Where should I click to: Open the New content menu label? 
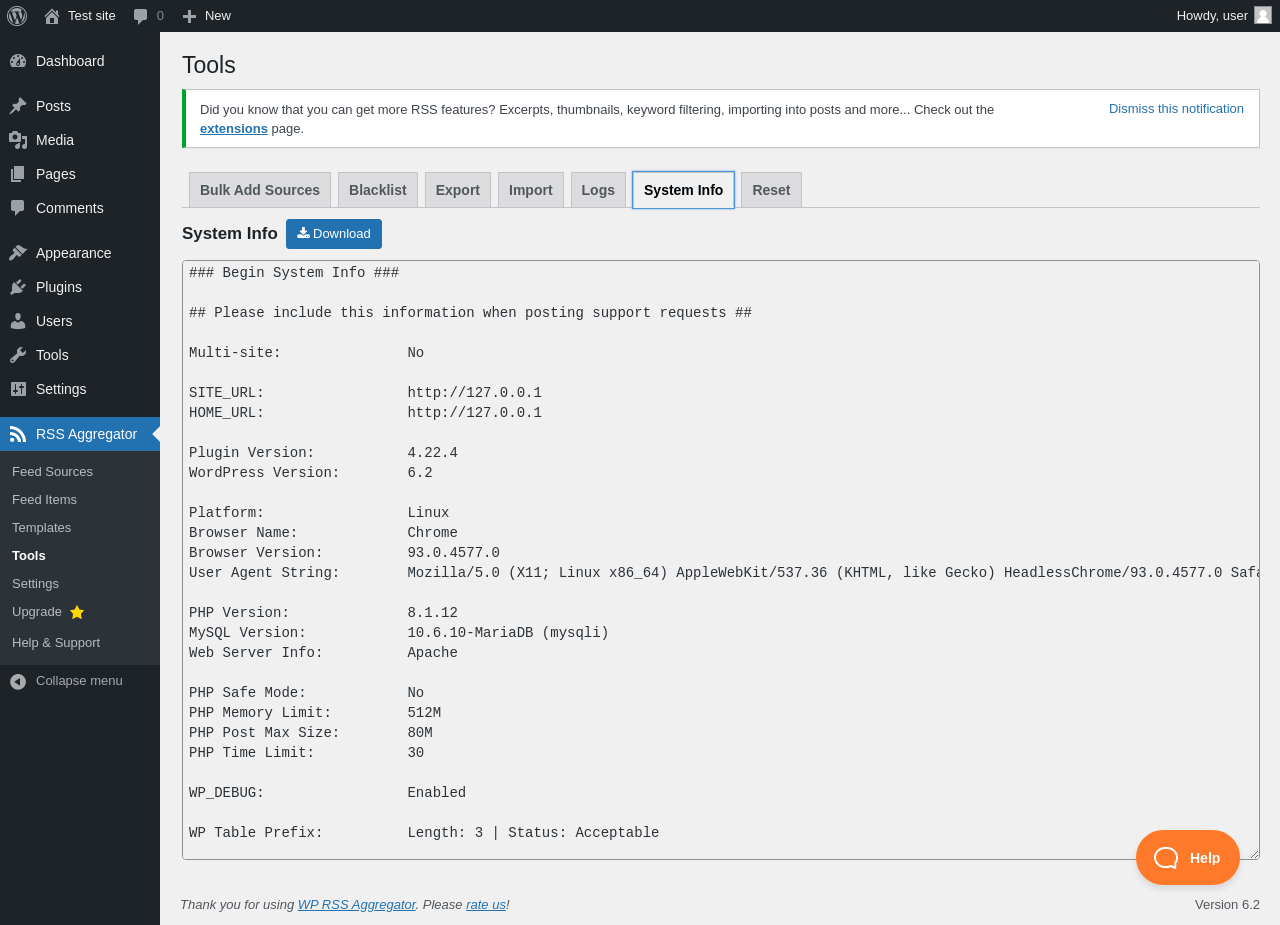[x=218, y=16]
